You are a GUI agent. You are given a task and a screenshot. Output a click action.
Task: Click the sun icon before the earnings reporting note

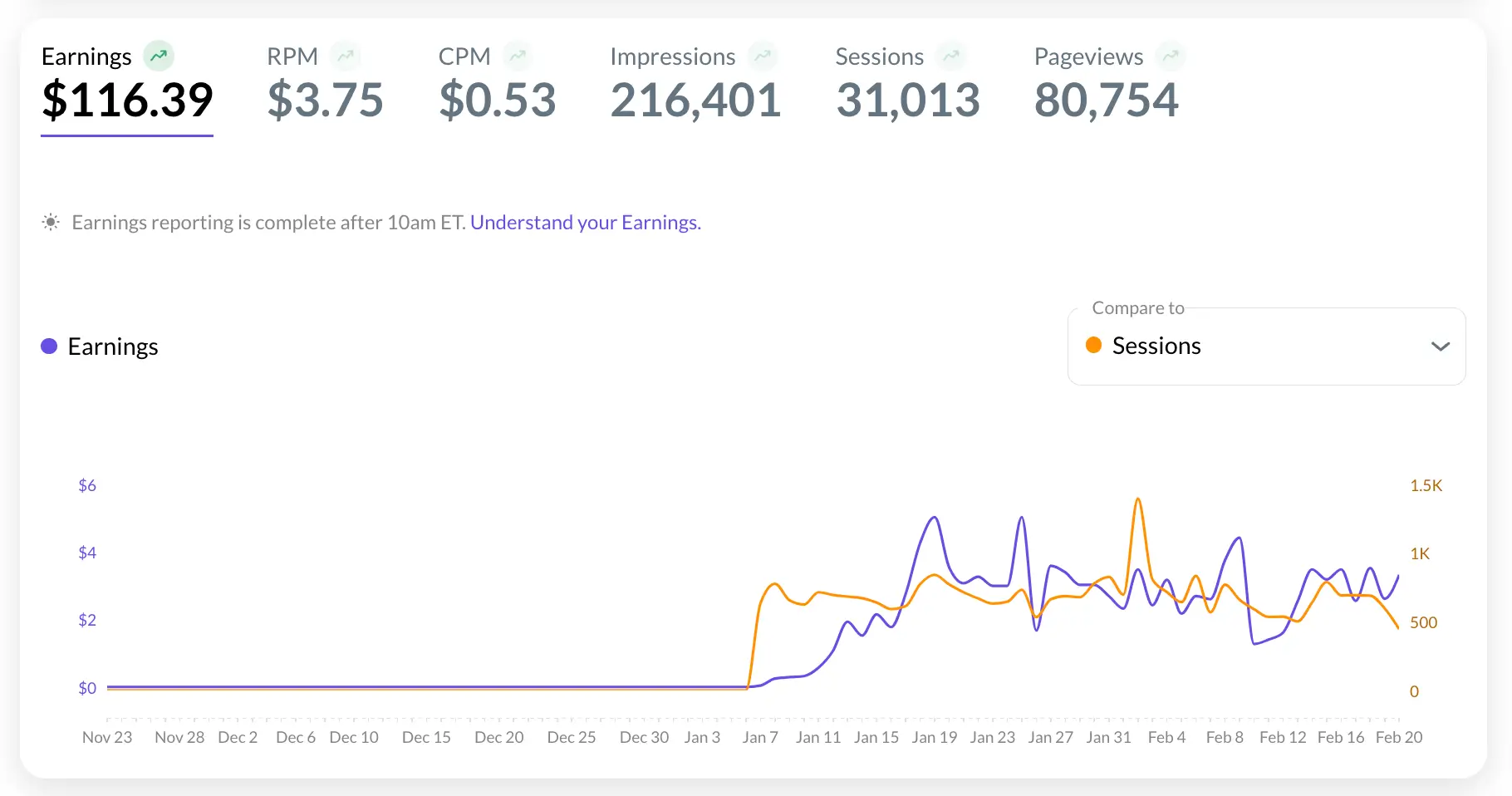click(51, 222)
